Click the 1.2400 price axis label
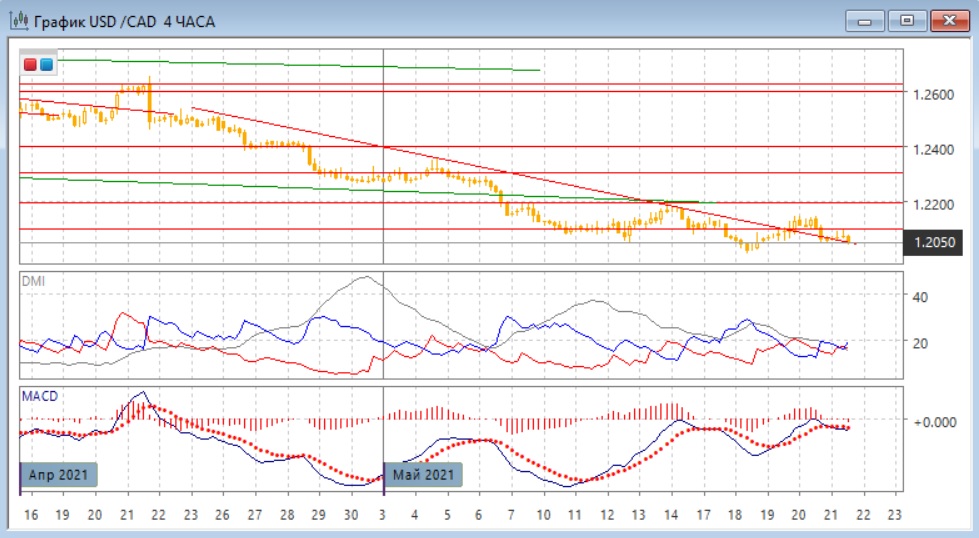The image size is (979, 538). [x=932, y=149]
